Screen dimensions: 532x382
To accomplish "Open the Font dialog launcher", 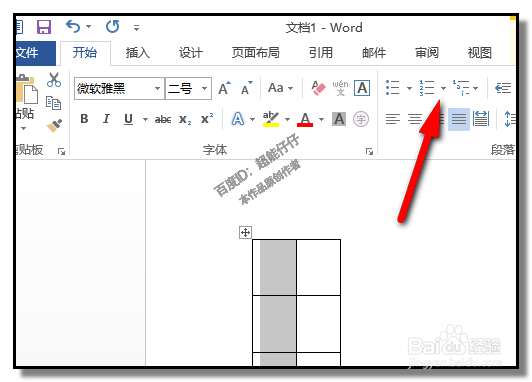I will click(x=369, y=151).
